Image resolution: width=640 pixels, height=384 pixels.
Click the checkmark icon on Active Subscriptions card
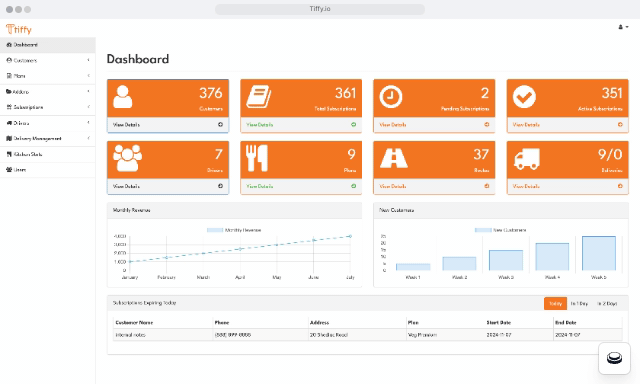click(524, 97)
